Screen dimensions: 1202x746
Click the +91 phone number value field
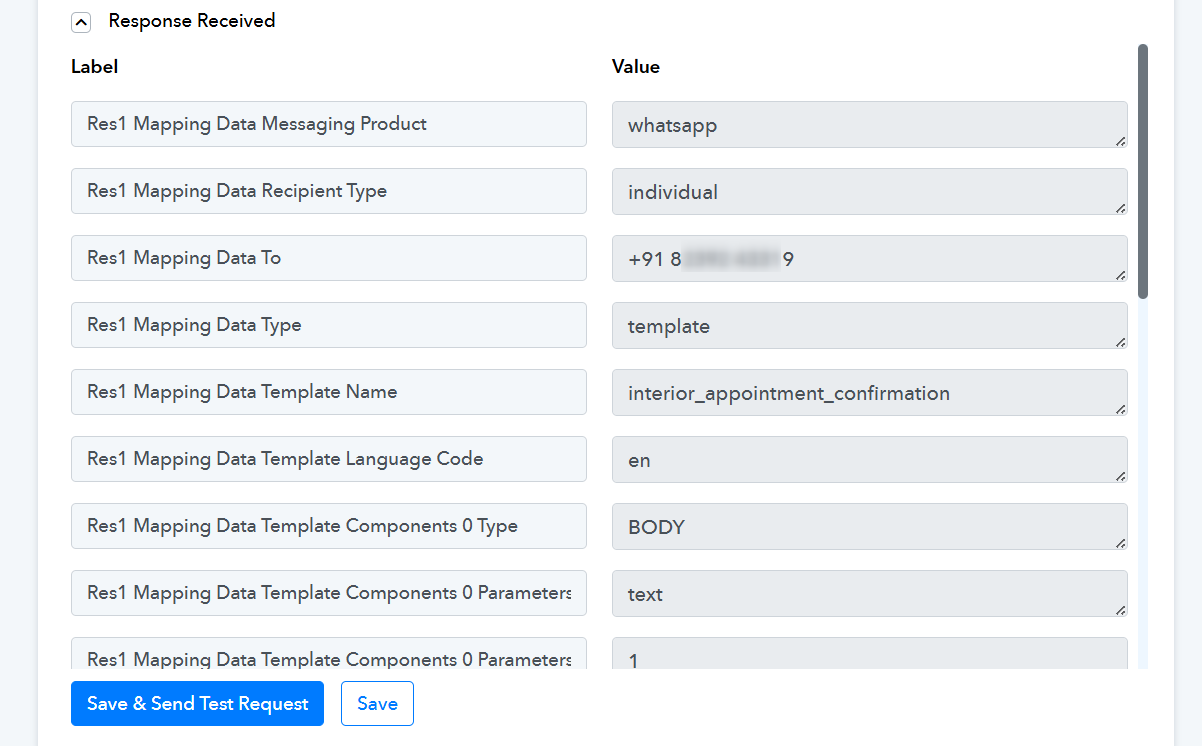(x=870, y=259)
